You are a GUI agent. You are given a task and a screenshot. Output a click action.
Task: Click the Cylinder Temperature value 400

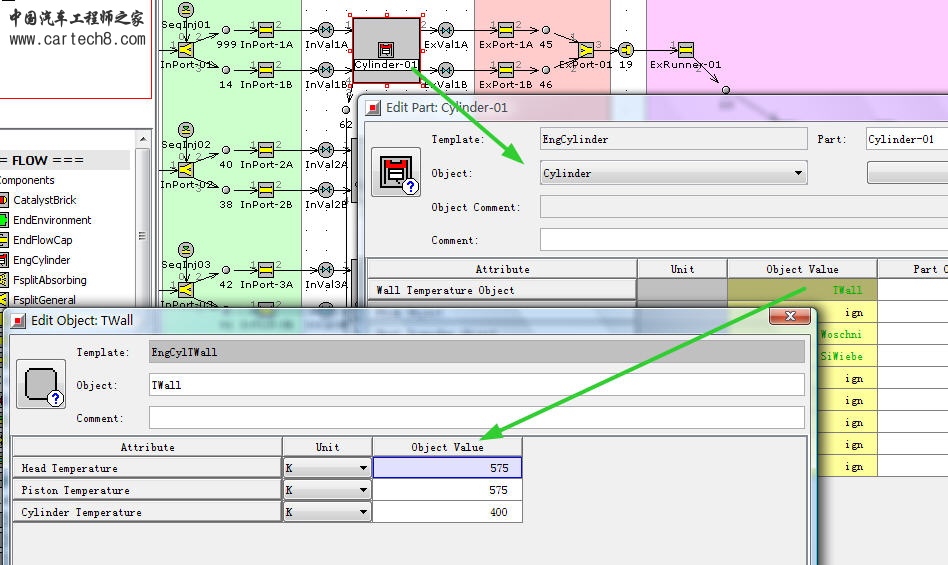pos(447,512)
